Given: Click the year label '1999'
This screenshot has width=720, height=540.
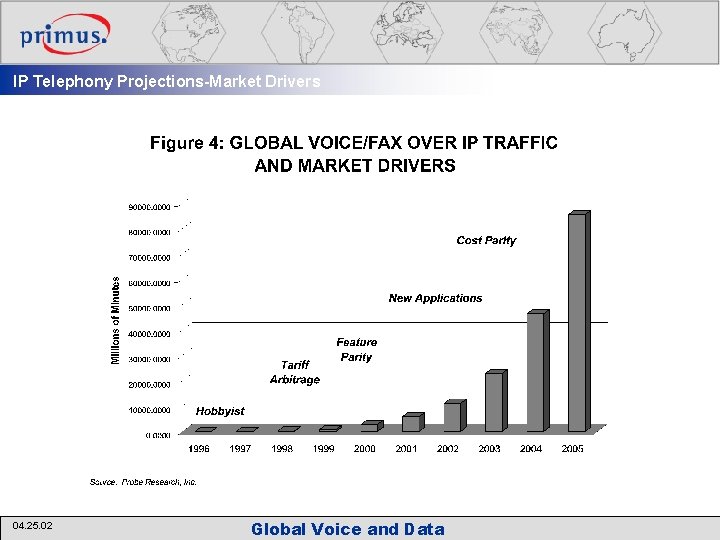Looking at the screenshot, I should click(x=323, y=449).
